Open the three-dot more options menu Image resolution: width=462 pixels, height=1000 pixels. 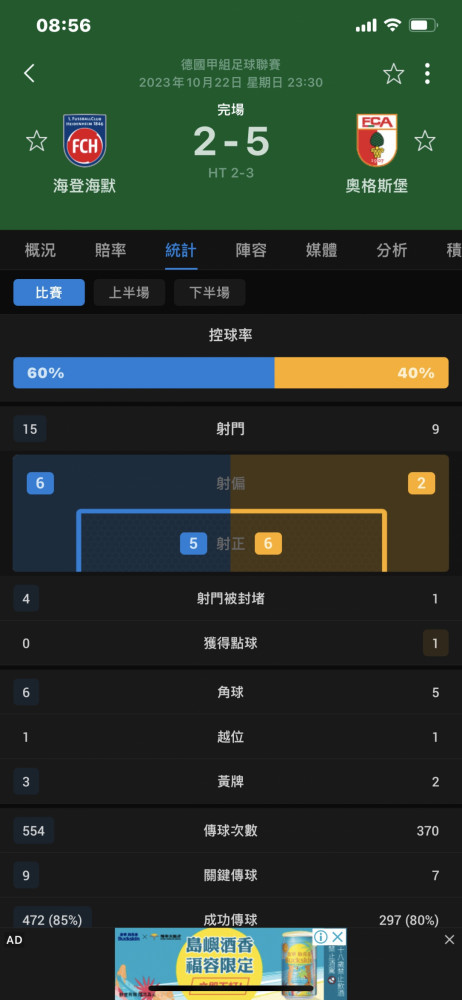428,74
